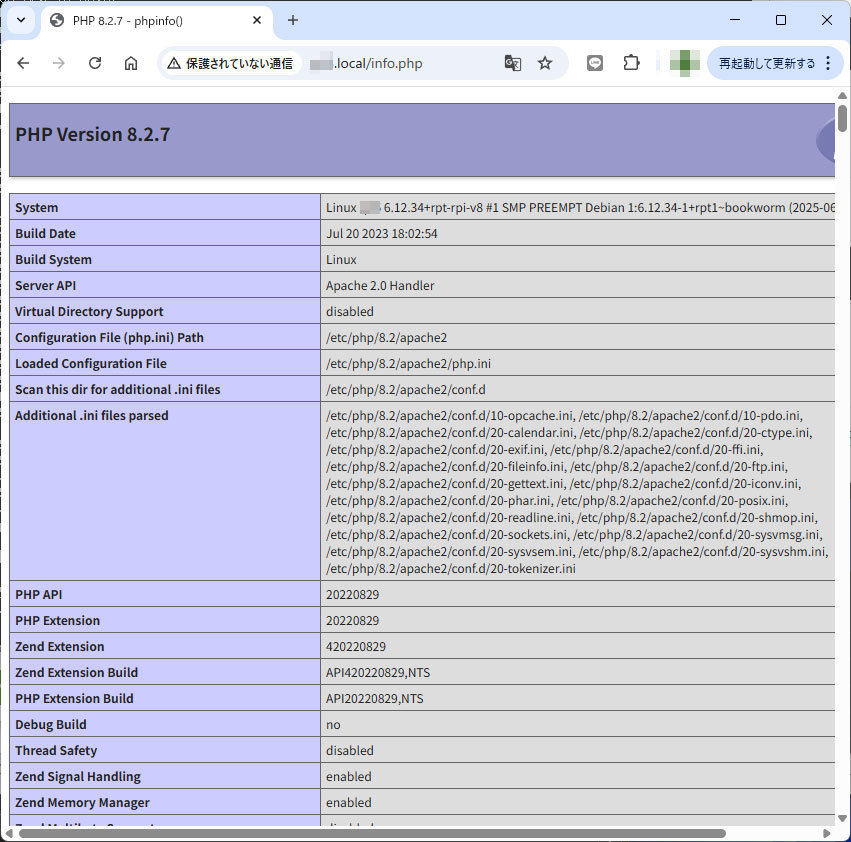Click the Zend Memory Manager label
Screen dimensions: 851x842
coord(82,803)
